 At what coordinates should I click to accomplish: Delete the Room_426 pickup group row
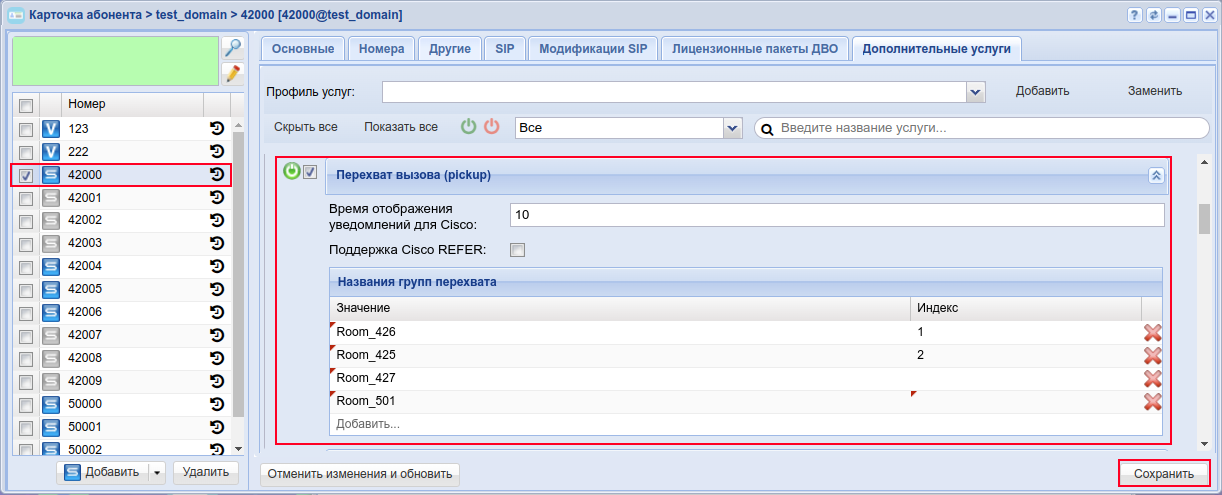pos(1152,333)
